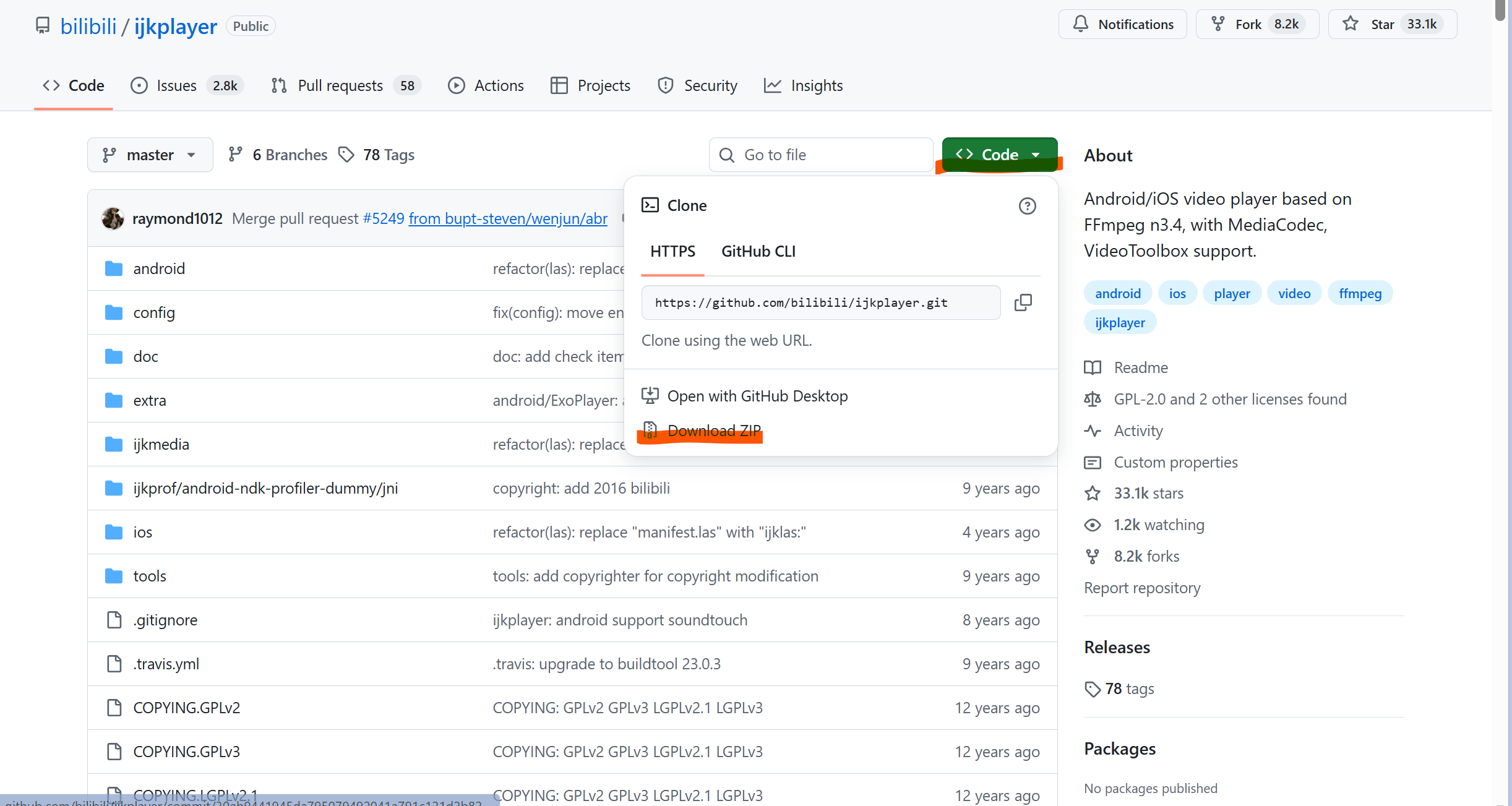Click Download ZIP option
This screenshot has height=806, width=1512.
(713, 431)
